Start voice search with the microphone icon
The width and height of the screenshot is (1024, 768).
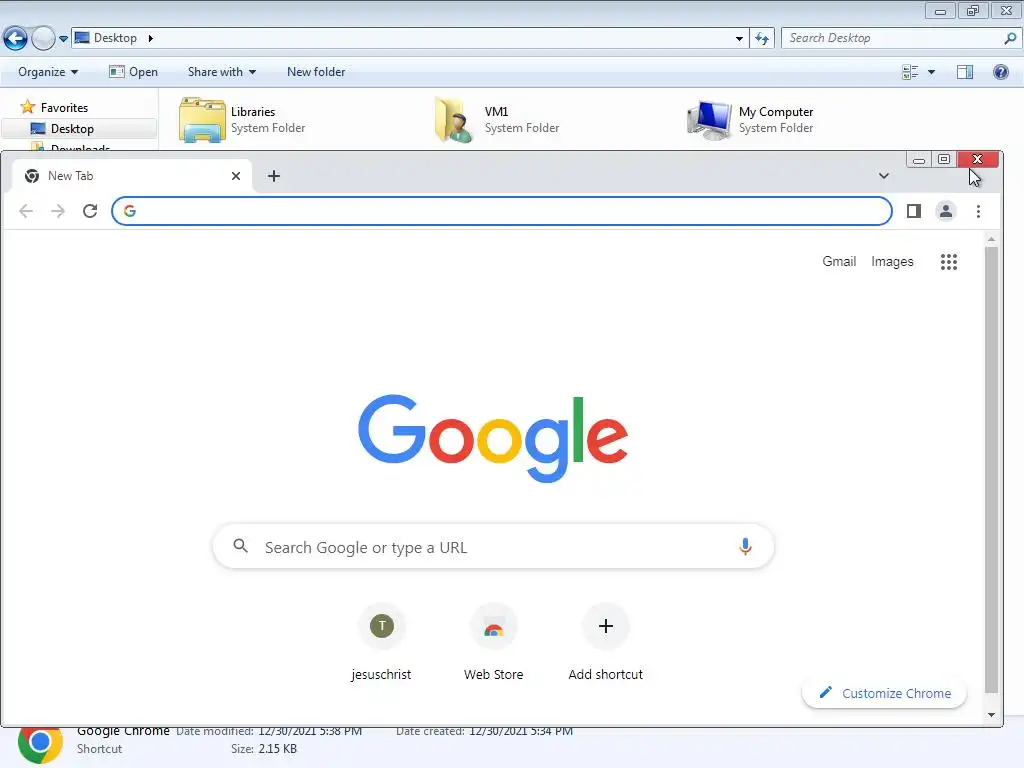point(745,547)
